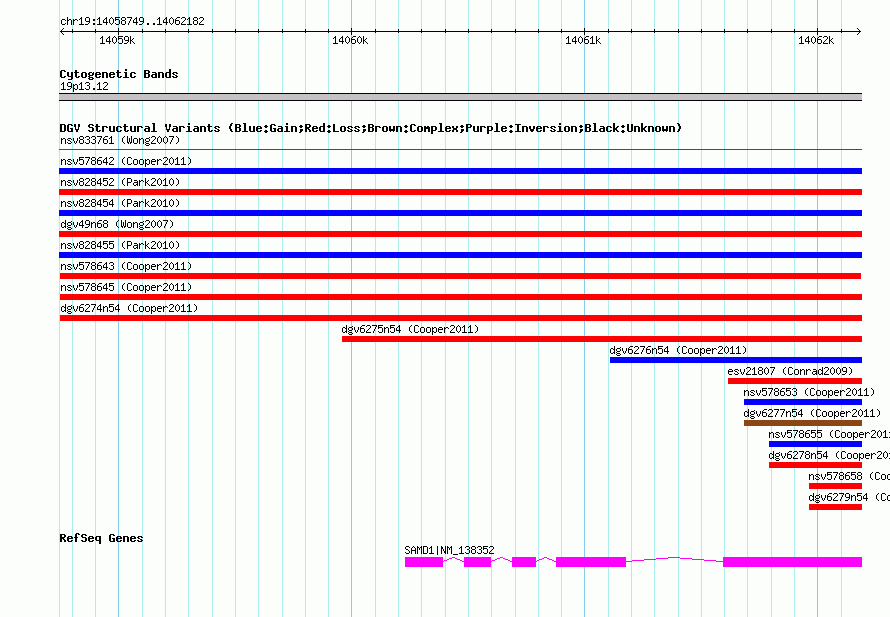The height and width of the screenshot is (617, 890).
Task: Open the dgv6276n54 (Cooper2011) label
Action: 678,350
